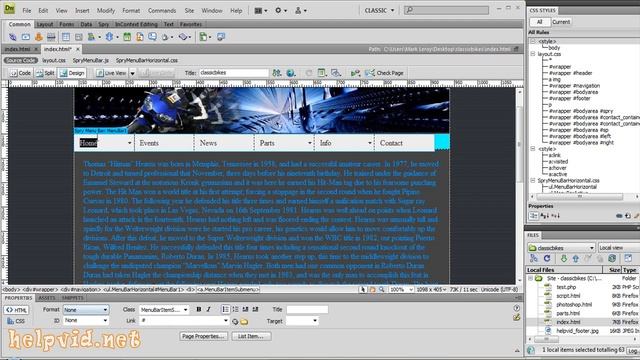The width and height of the screenshot is (640, 360).
Task: Click the Named Anchor insert icon
Action: pyautogui.click(x=38, y=37)
